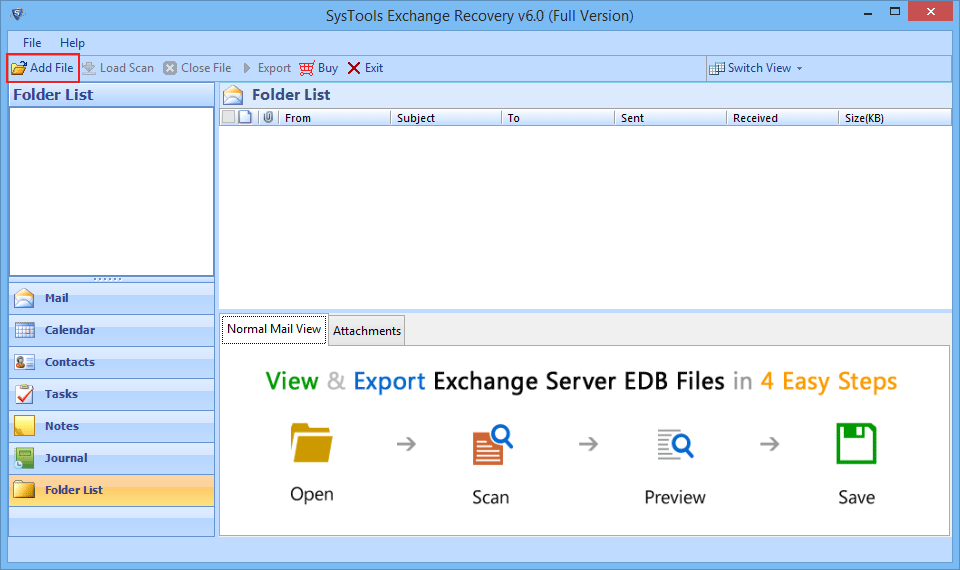Go to the Contacts section
Screen dimensions: 960x570
tap(111, 362)
